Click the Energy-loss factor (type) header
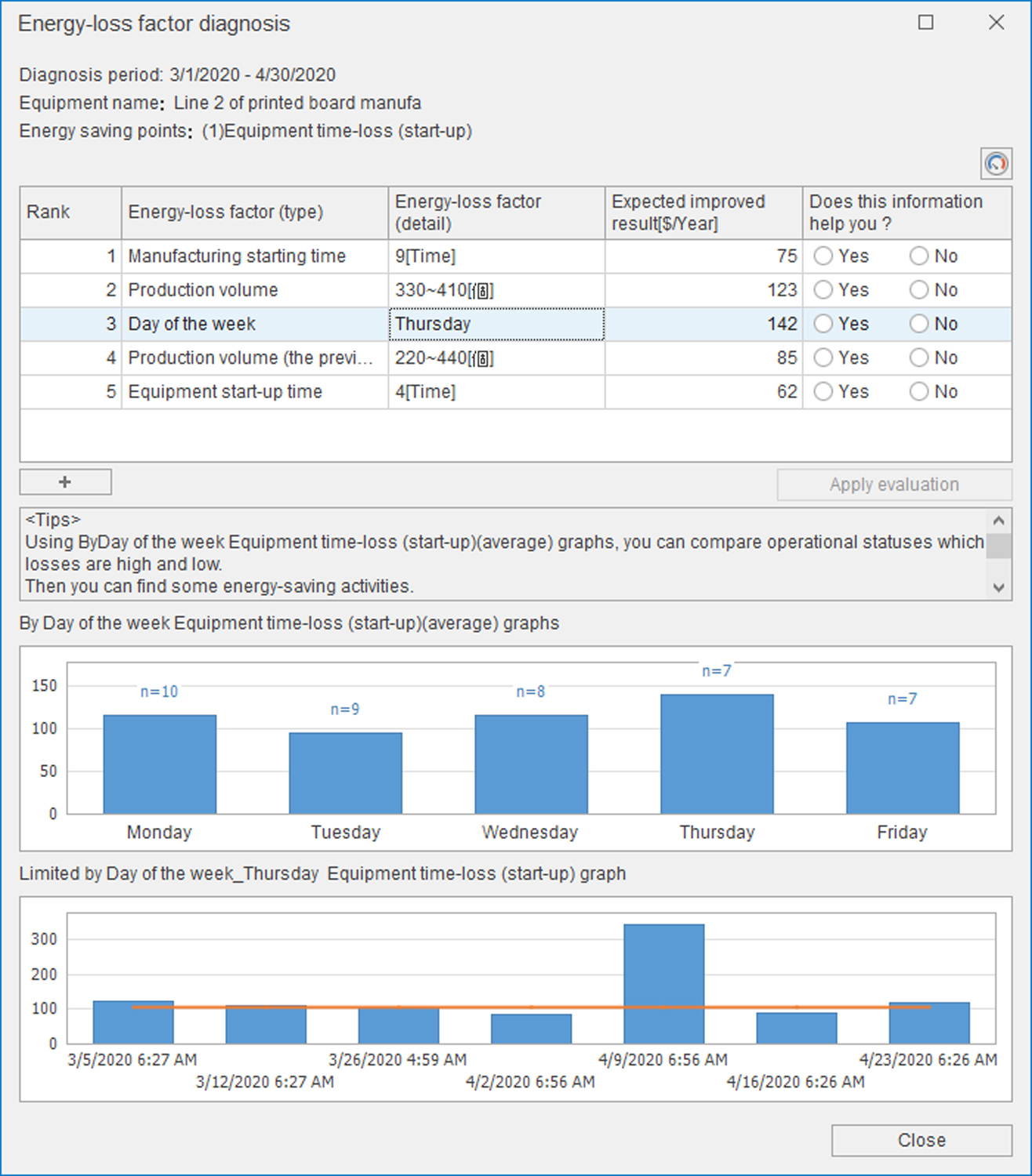Viewport: 1032px width, 1176px height. [254, 212]
